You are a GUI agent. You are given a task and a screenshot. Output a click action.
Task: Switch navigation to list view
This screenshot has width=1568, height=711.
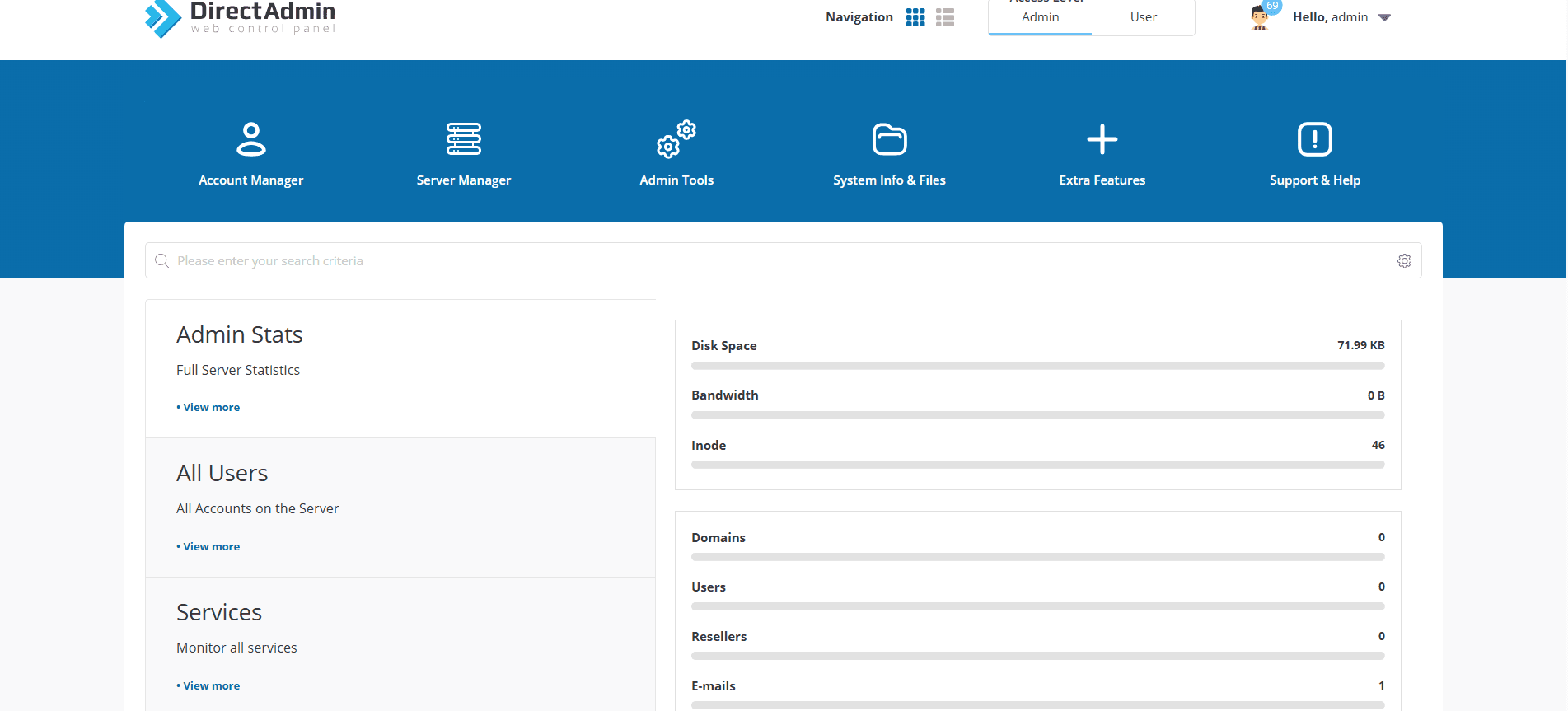[945, 17]
